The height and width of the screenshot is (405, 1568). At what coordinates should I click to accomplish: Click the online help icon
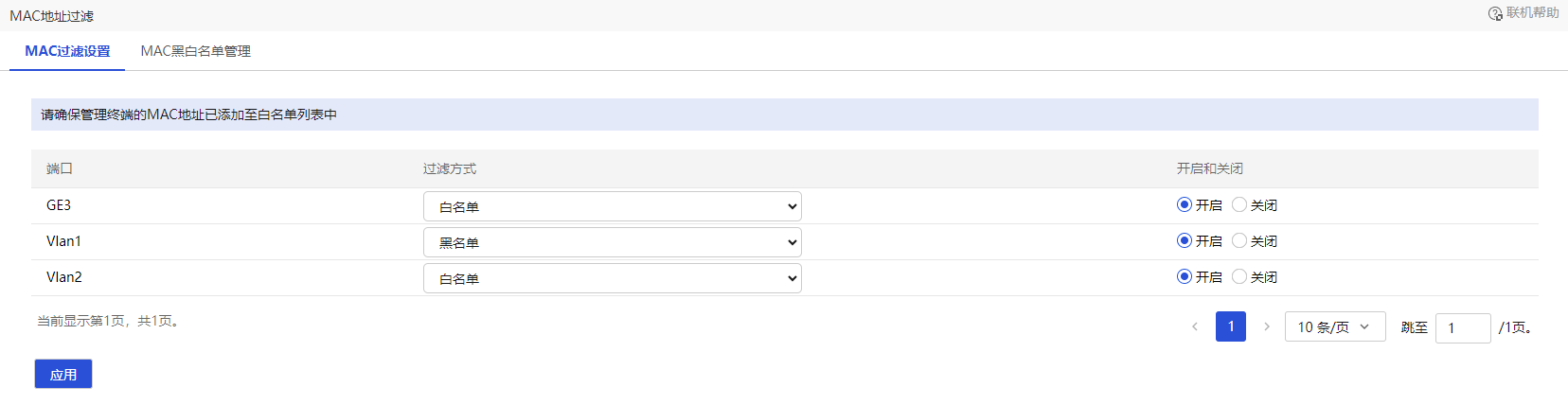click(1495, 13)
